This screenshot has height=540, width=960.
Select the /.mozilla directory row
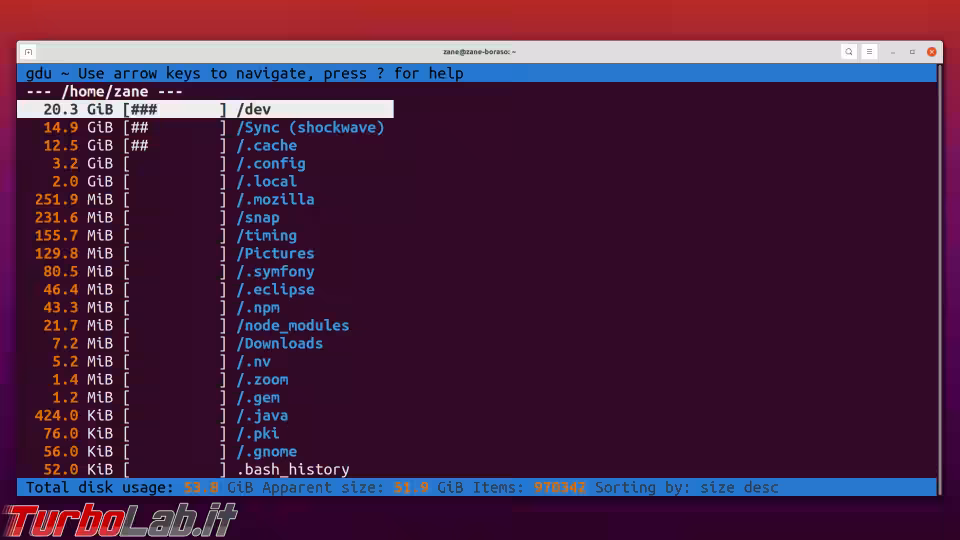(x=205, y=200)
